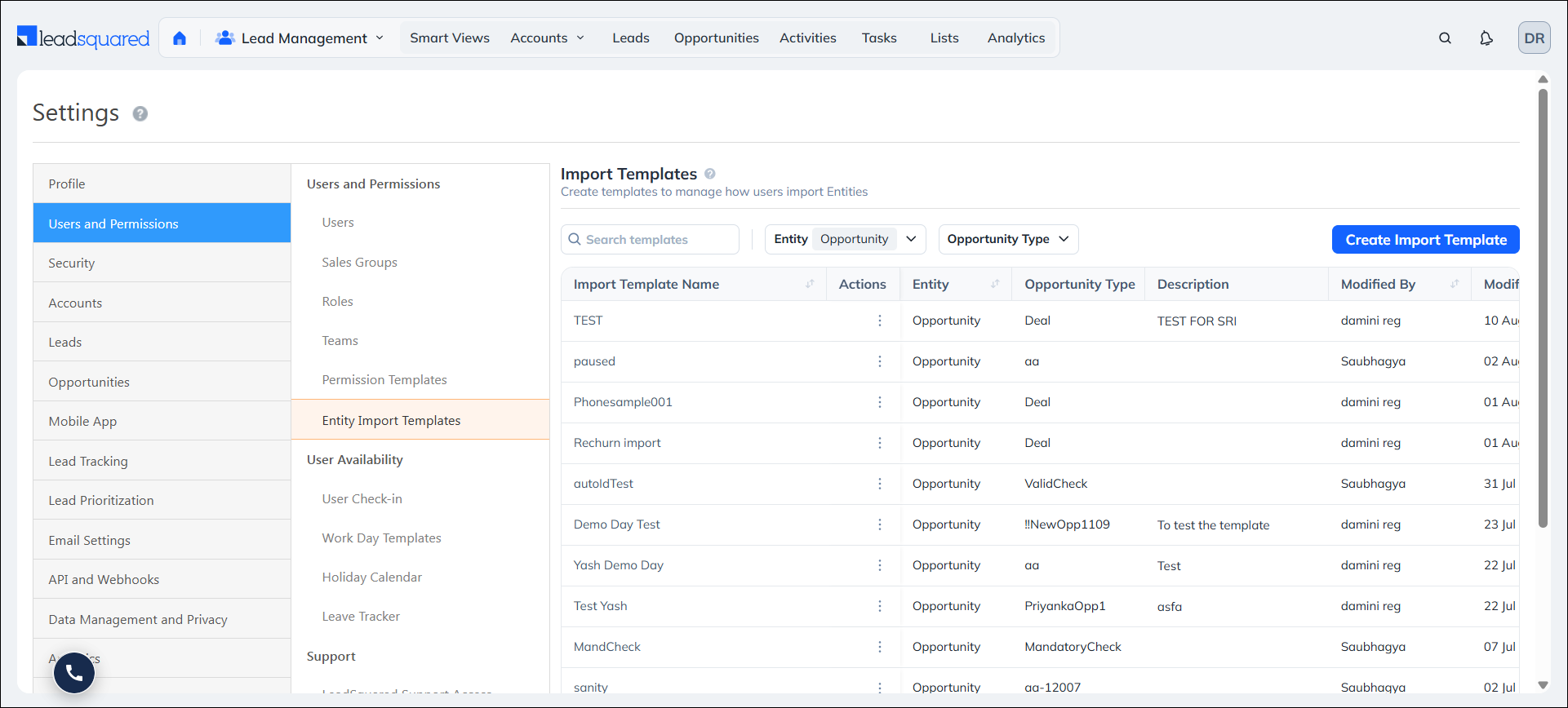Sort by Modified By column arrows
Image resolution: width=1568 pixels, height=708 pixels.
pos(1455,284)
